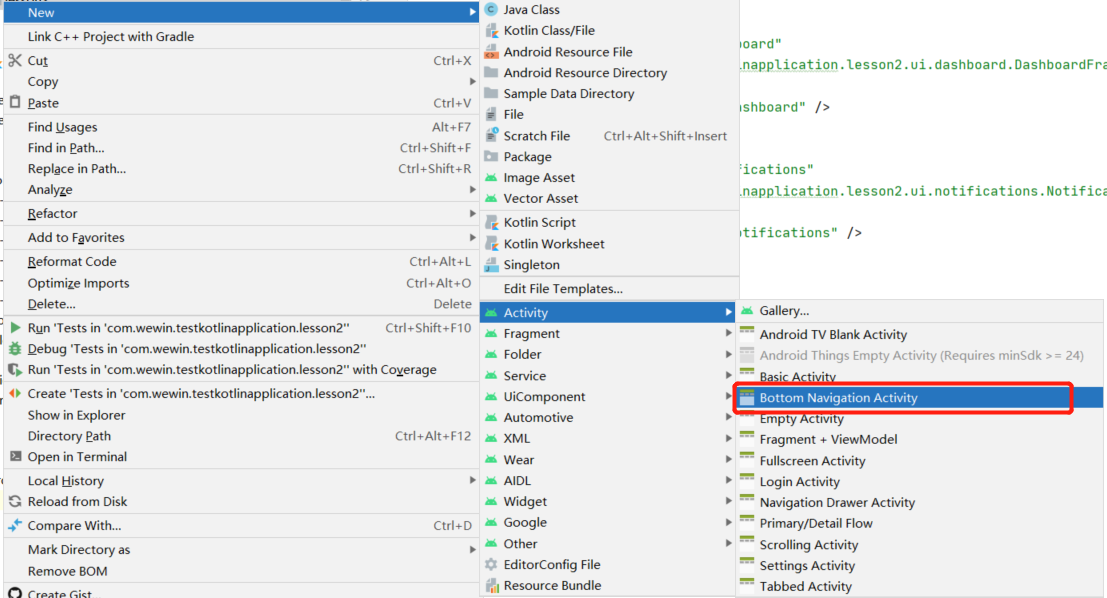Screen dimensions: 1107x598
Task: Click the Kotlin Worksheet icon
Action: [x=491, y=244]
